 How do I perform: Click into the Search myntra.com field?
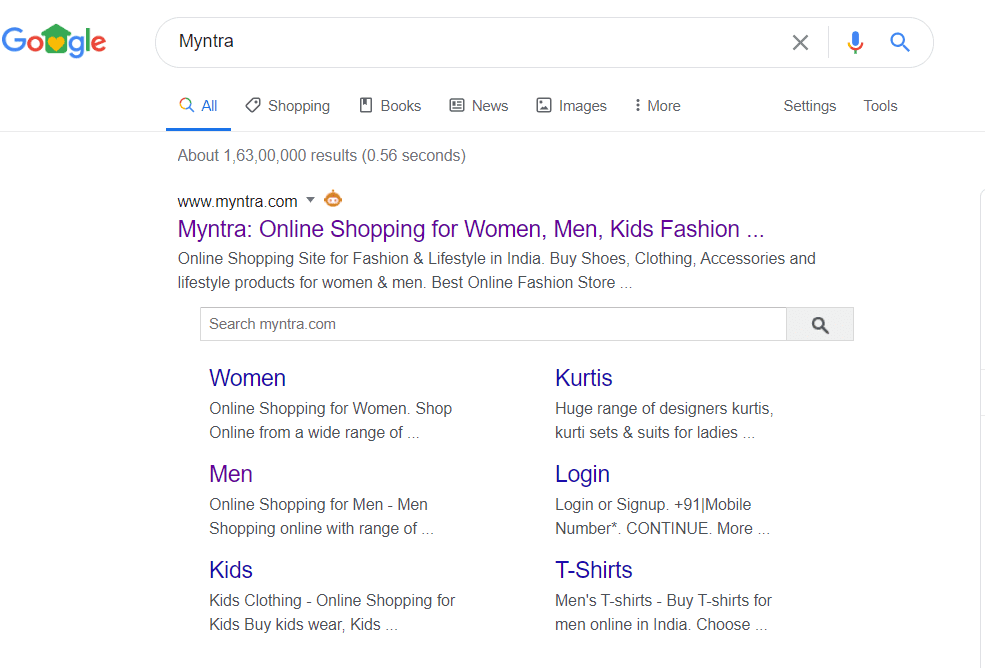pos(493,324)
